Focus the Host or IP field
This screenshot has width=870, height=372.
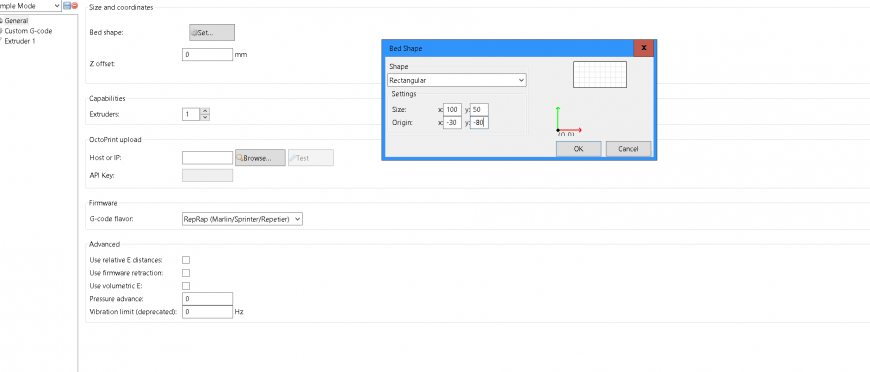point(207,158)
